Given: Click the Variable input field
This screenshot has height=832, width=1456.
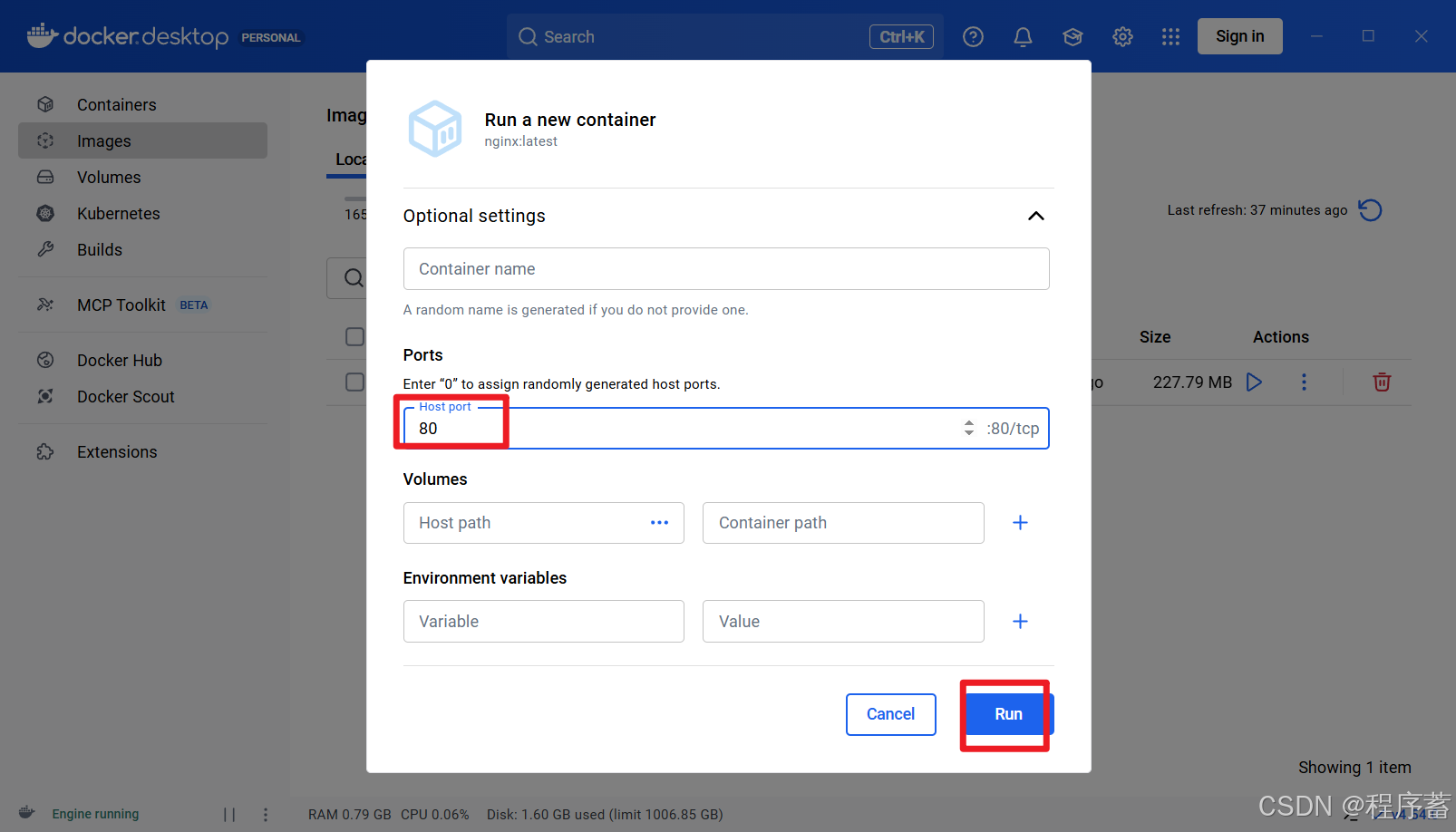Looking at the screenshot, I should pyautogui.click(x=543, y=621).
